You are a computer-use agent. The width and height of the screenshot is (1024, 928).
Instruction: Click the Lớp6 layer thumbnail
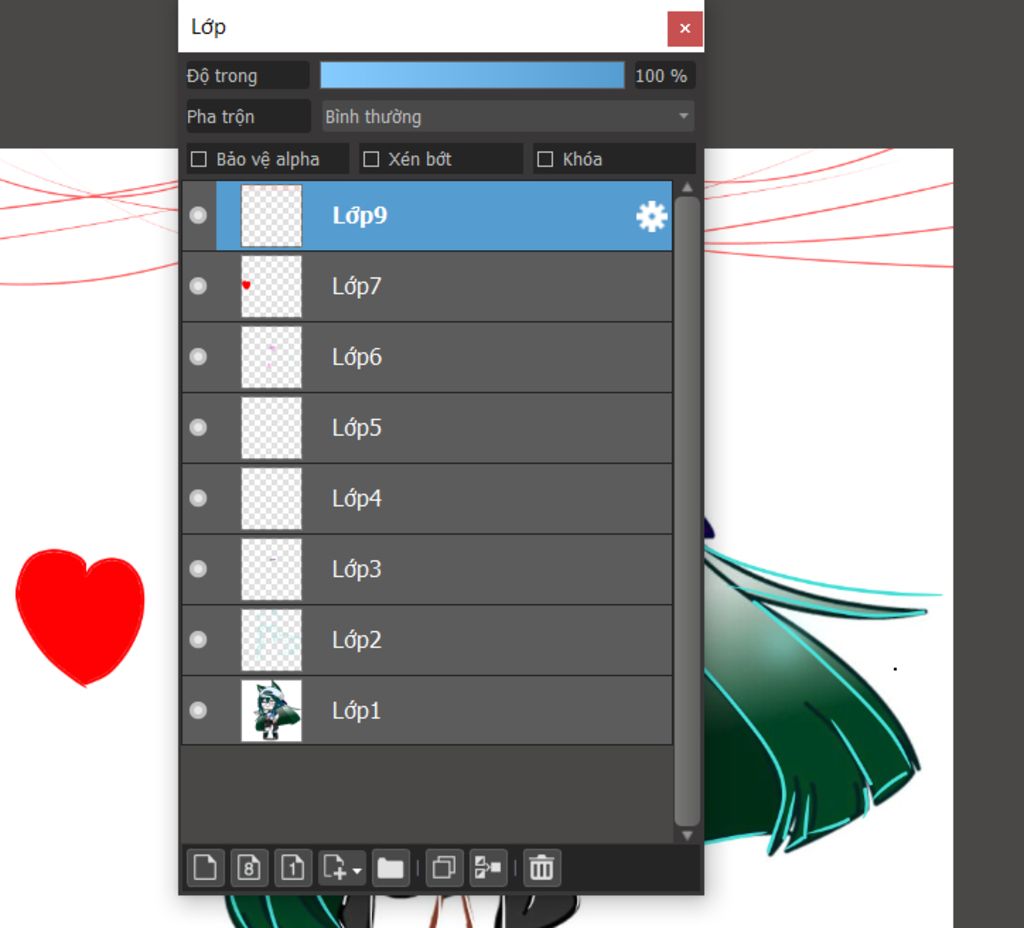pyautogui.click(x=272, y=357)
